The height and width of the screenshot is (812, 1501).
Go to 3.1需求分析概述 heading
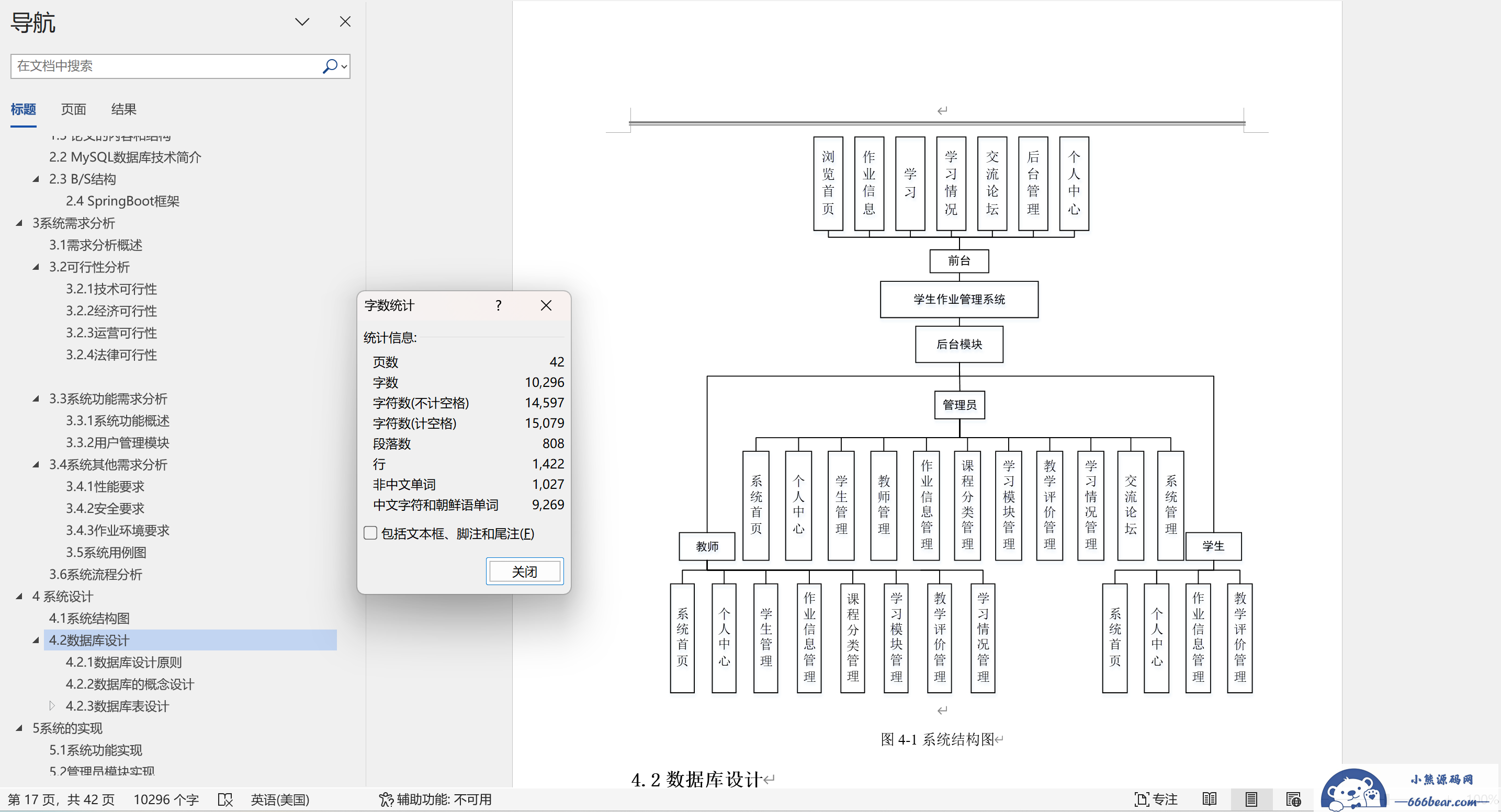click(96, 245)
